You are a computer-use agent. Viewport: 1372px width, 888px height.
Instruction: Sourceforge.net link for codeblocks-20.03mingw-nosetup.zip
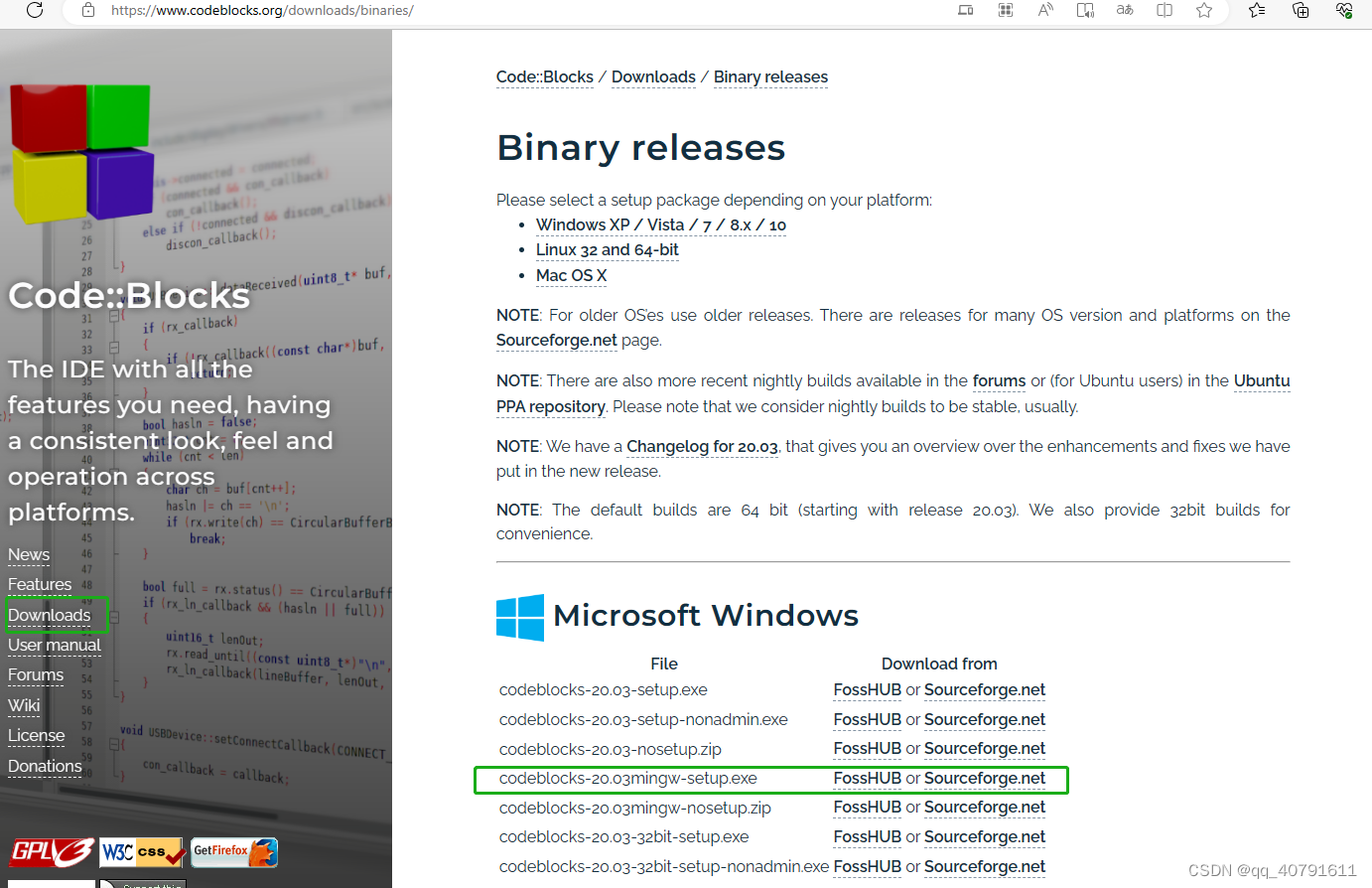pyautogui.click(x=985, y=807)
